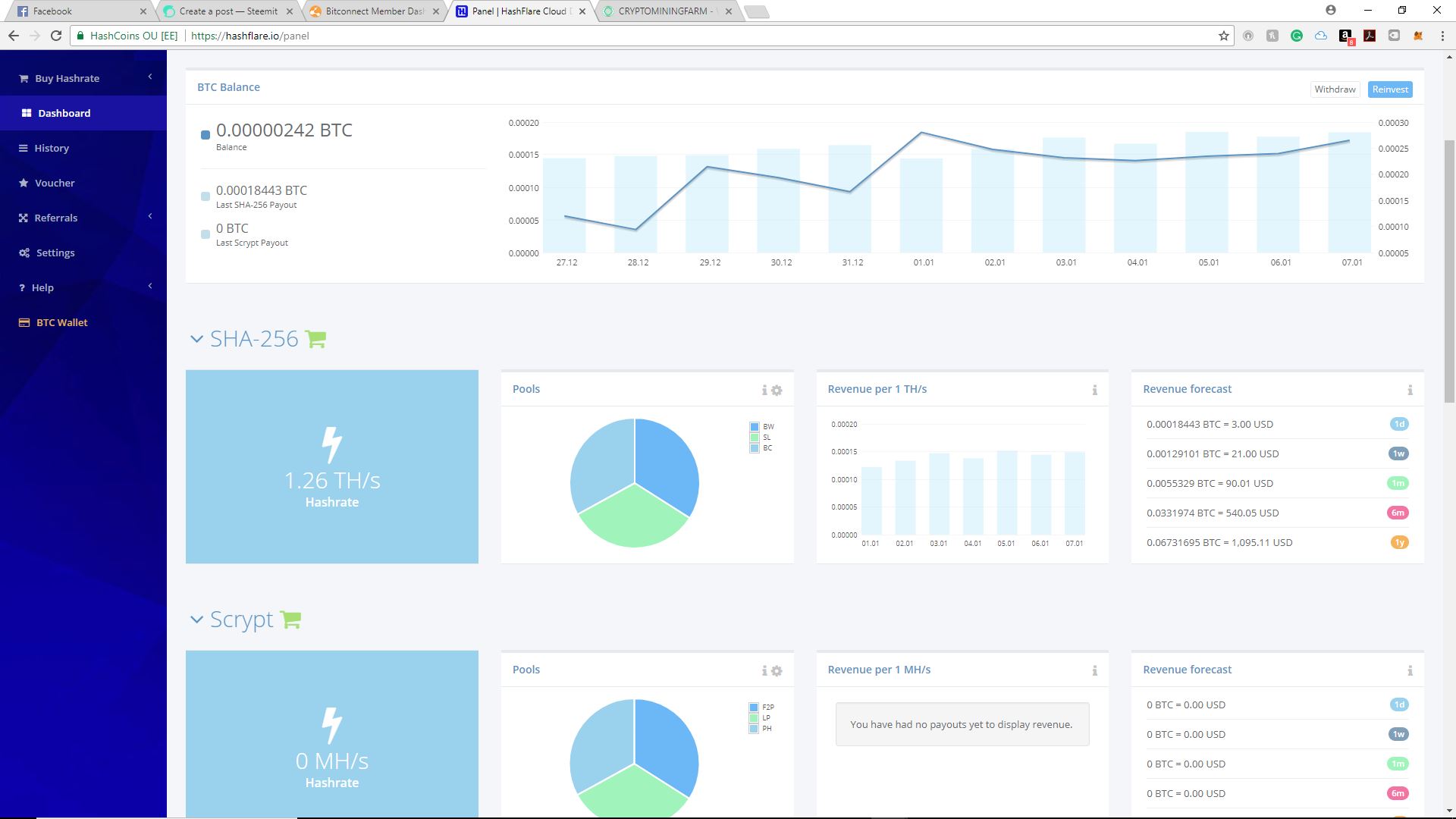Open Chrome three-dot menu
The image size is (1456, 819).
(1442, 36)
